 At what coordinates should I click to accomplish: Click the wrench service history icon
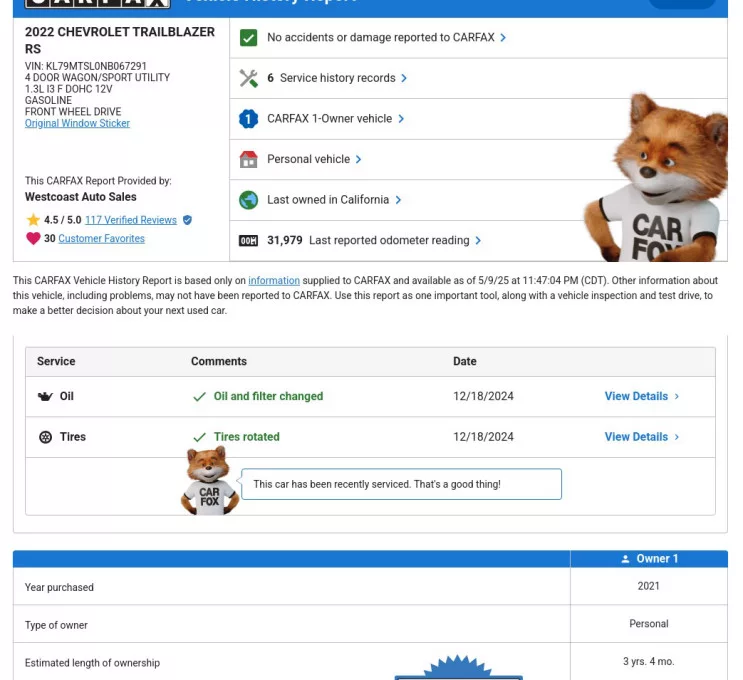249,78
